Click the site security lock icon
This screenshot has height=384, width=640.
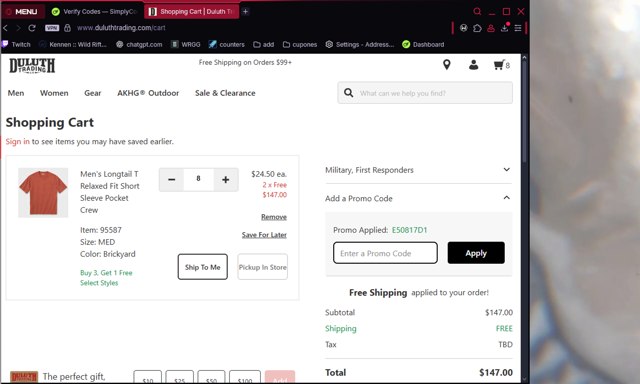pos(67,28)
